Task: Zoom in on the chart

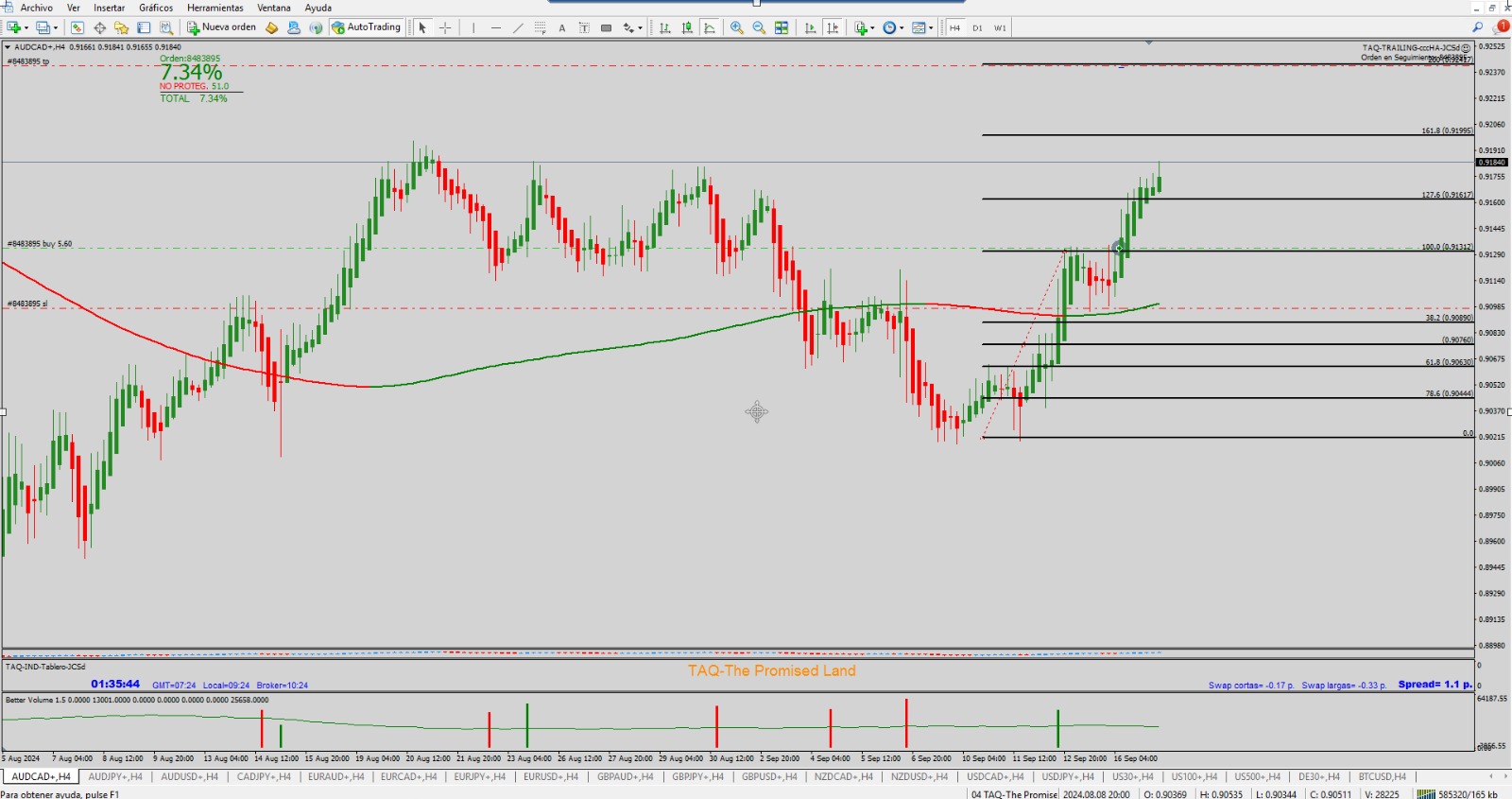Action: point(737,28)
